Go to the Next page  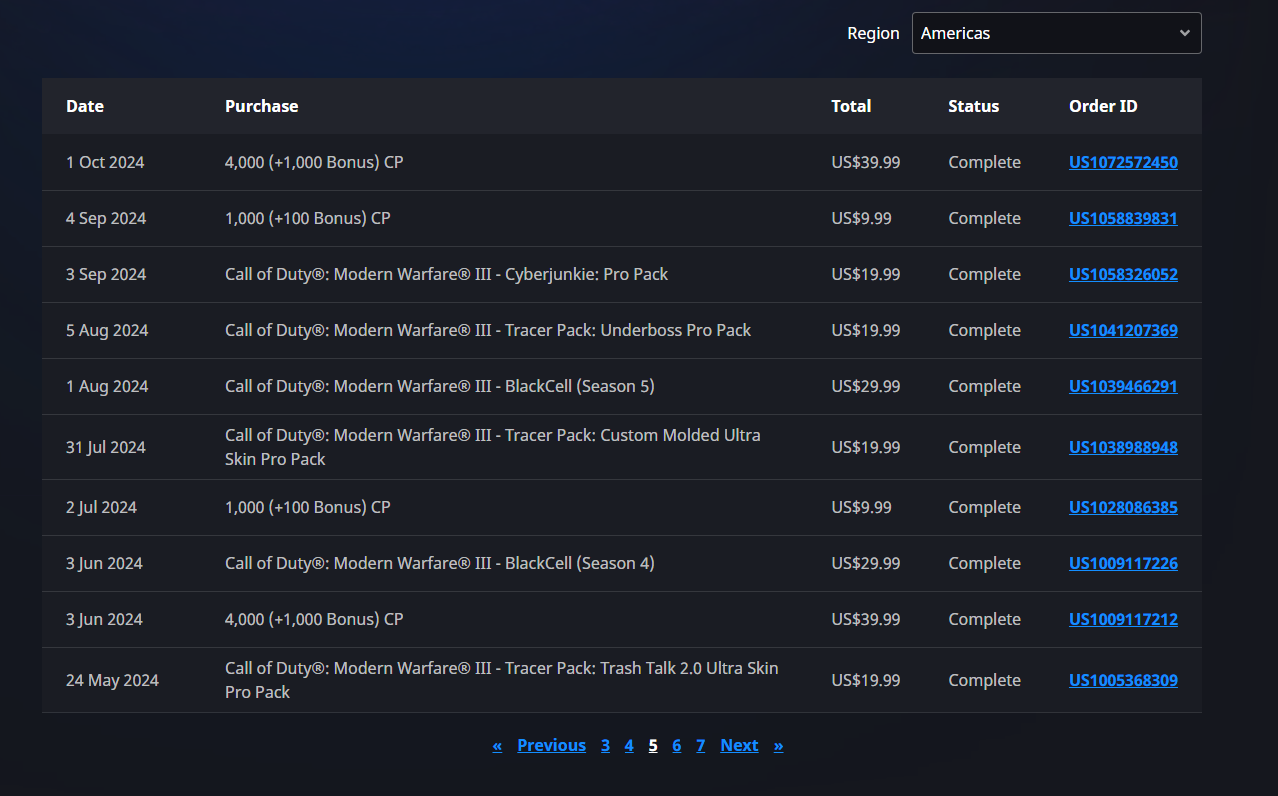[x=739, y=745]
